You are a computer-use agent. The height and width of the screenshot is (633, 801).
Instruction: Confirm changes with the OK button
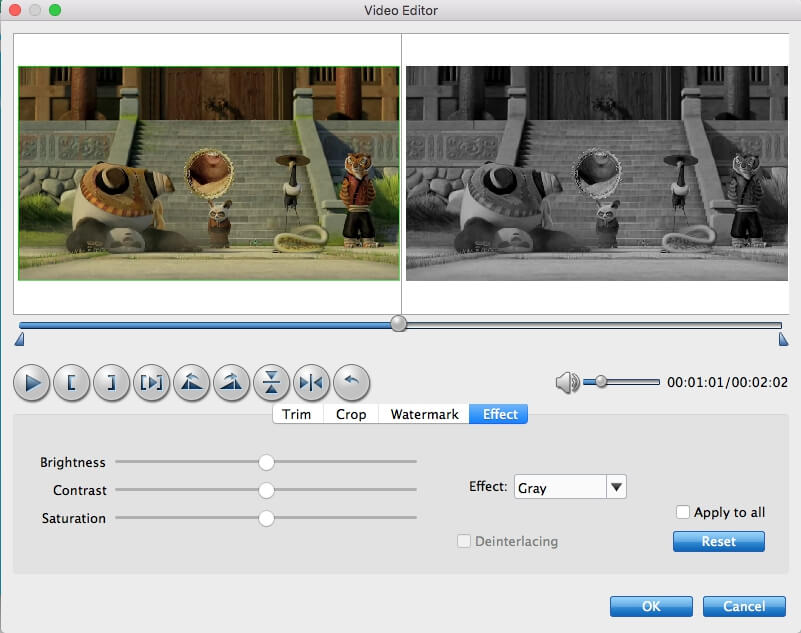[651, 606]
